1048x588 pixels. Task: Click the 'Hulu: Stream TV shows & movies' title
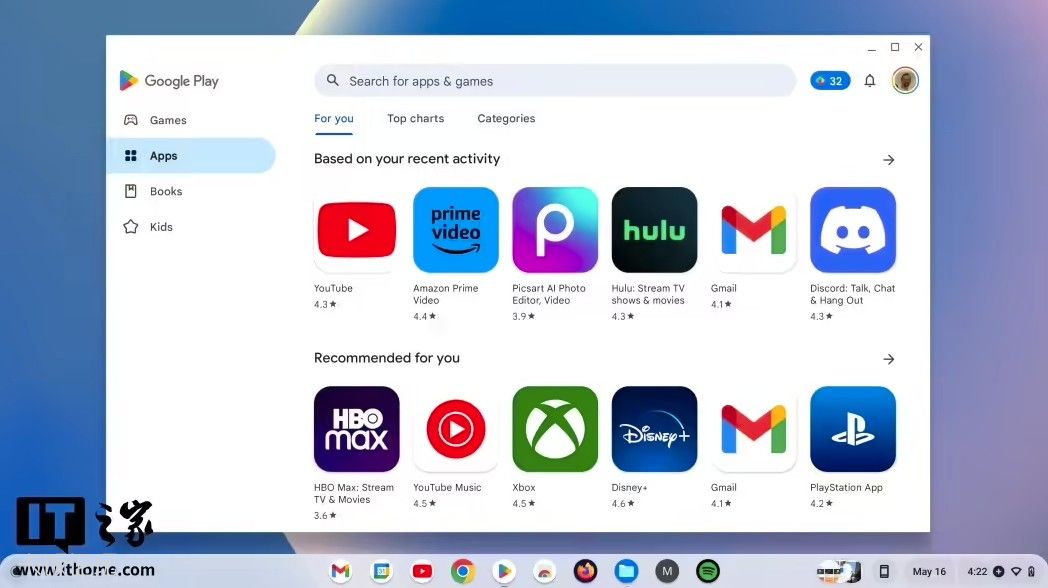point(648,294)
